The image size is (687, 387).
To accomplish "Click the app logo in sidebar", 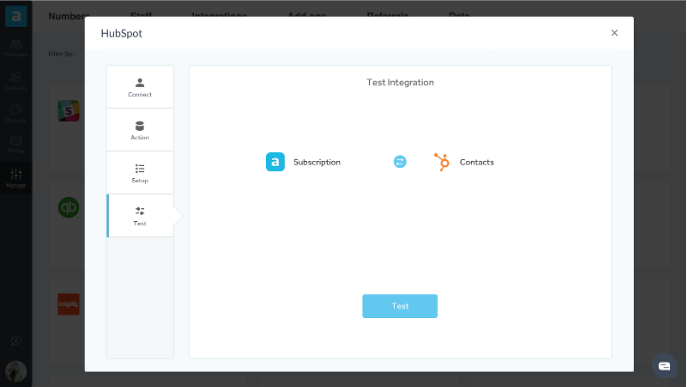I will [16, 16].
